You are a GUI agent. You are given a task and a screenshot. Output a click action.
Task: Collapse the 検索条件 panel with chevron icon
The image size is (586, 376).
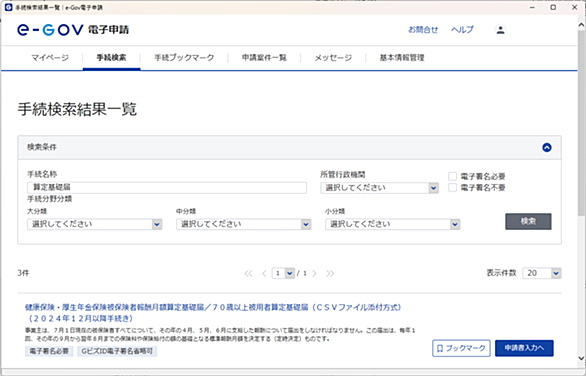pyautogui.click(x=547, y=148)
